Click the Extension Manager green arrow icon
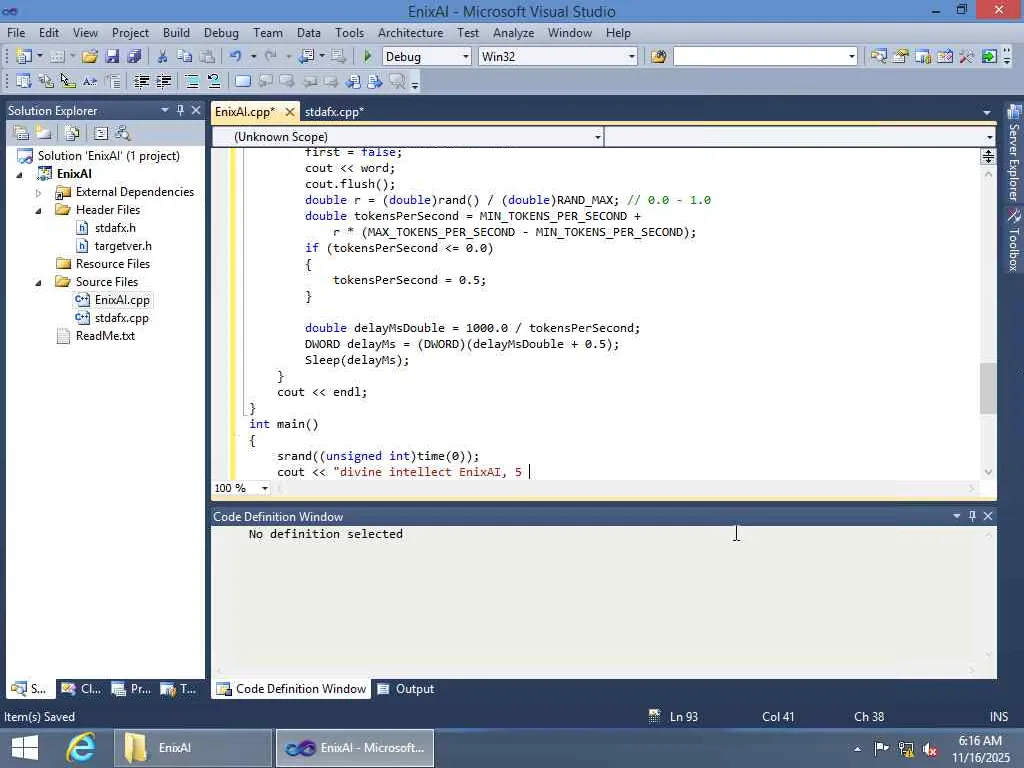Viewport: 1024px width, 768px height. pos(989,57)
